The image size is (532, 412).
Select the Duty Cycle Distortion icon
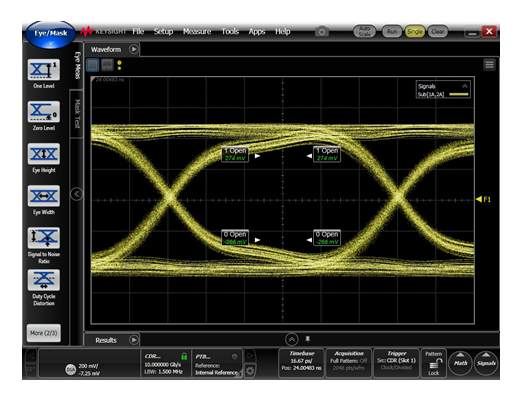click(44, 280)
